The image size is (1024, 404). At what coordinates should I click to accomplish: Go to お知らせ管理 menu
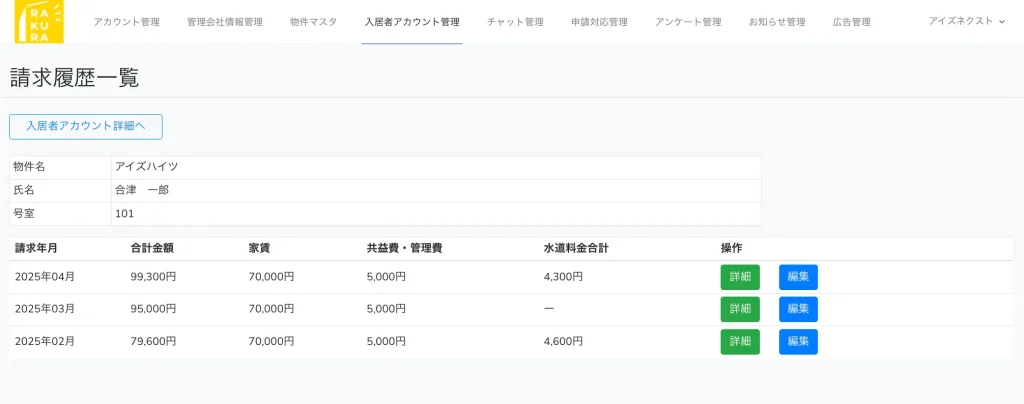776,22
